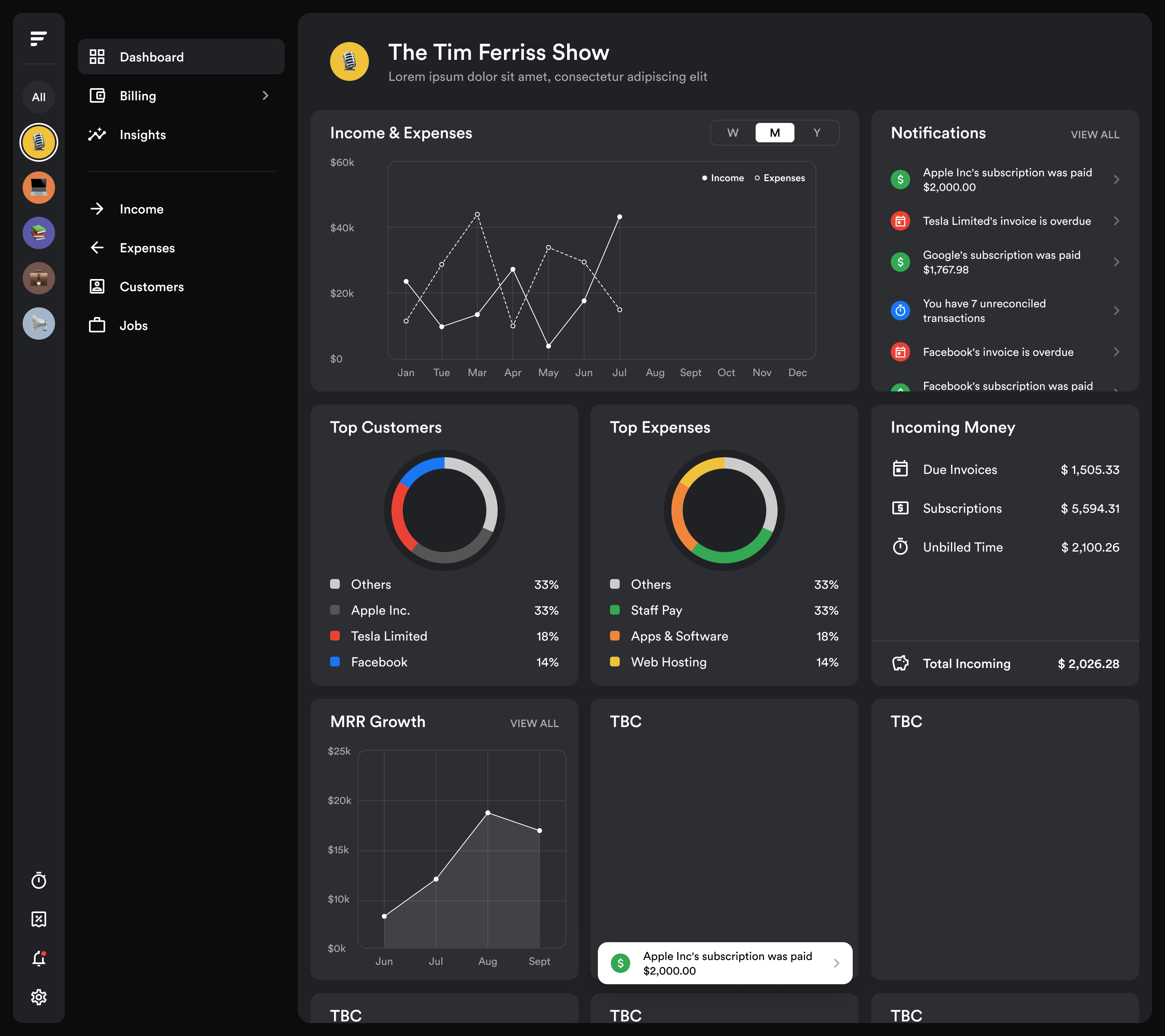Click red calendar icon for Facebook's invoice
This screenshot has height=1036, width=1165.
point(900,352)
